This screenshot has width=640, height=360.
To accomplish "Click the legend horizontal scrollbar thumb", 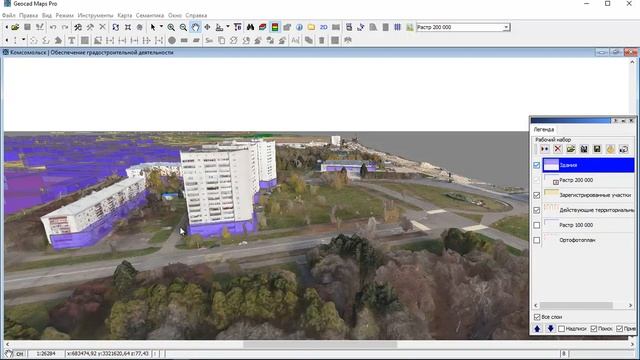I will point(576,305).
